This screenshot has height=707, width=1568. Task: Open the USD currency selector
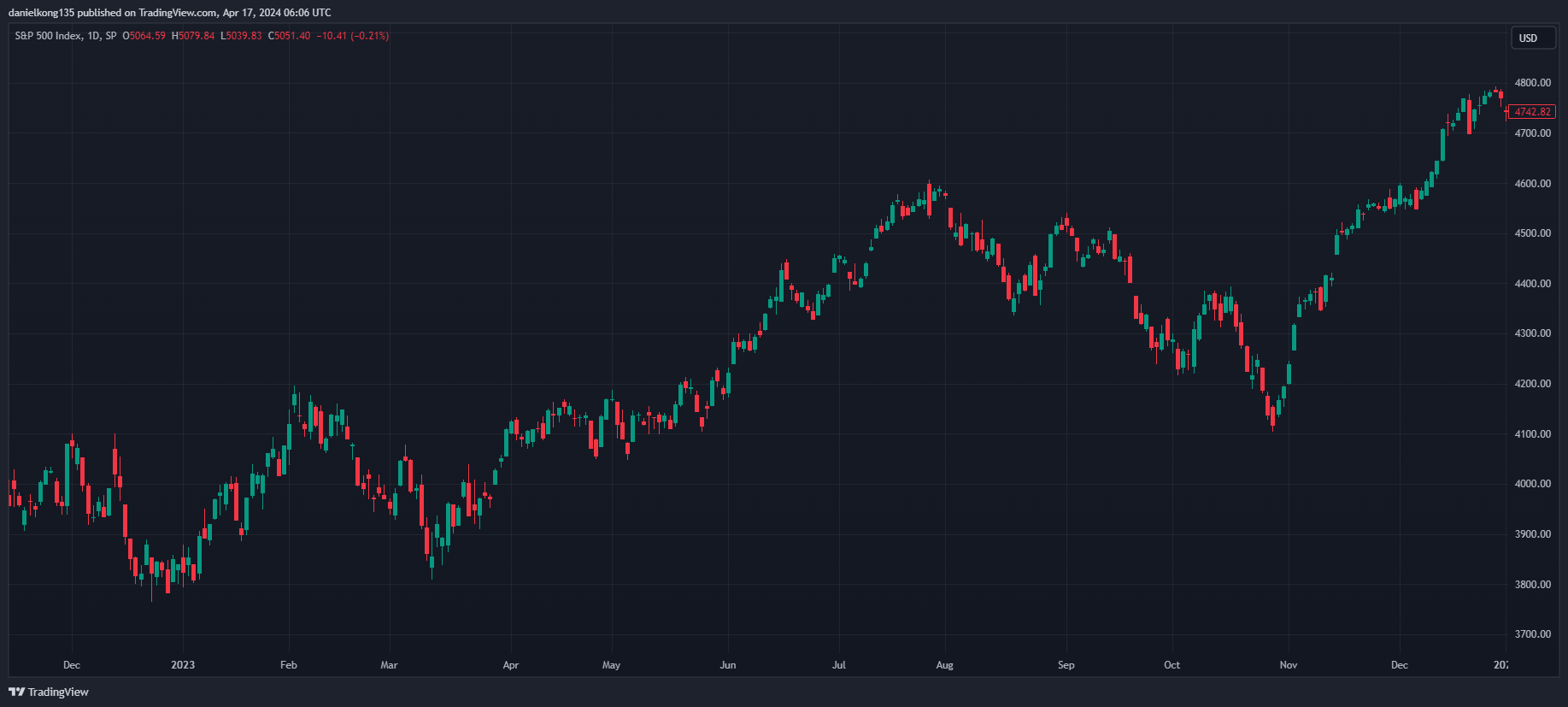1531,38
